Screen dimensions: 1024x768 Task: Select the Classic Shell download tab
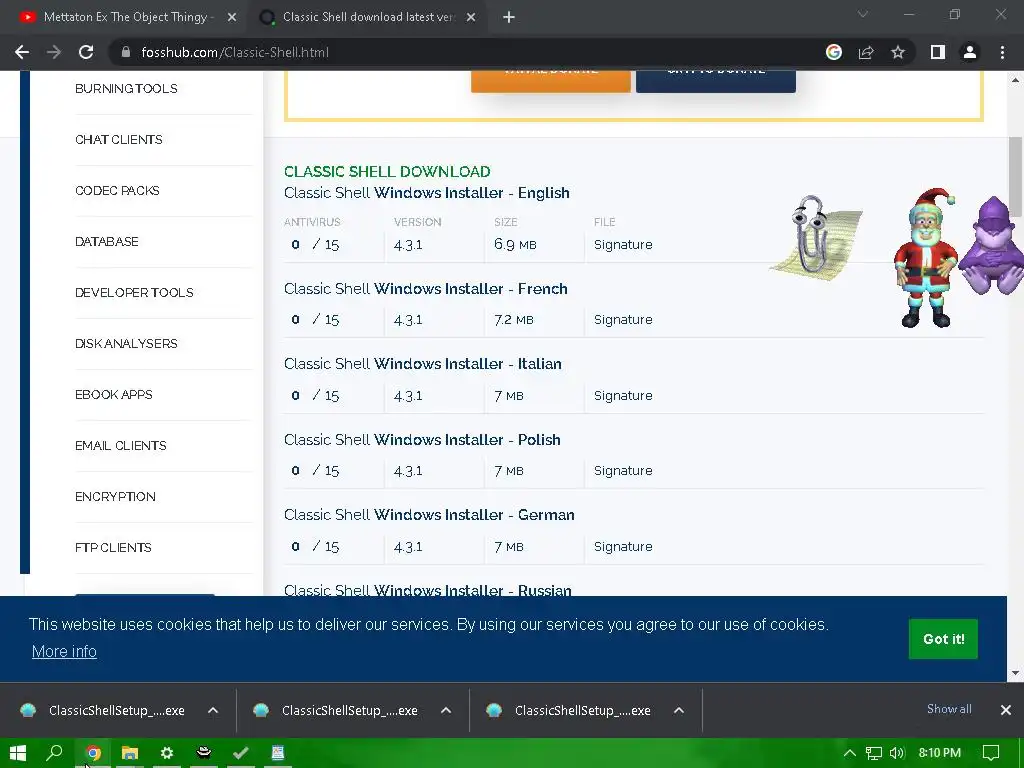[368, 18]
